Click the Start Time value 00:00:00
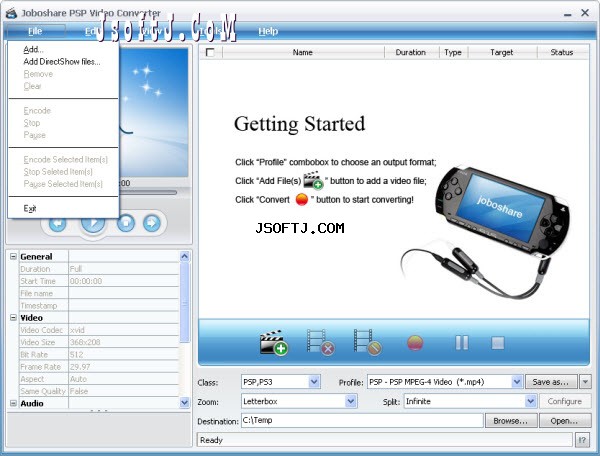The image size is (600, 456). point(124,281)
